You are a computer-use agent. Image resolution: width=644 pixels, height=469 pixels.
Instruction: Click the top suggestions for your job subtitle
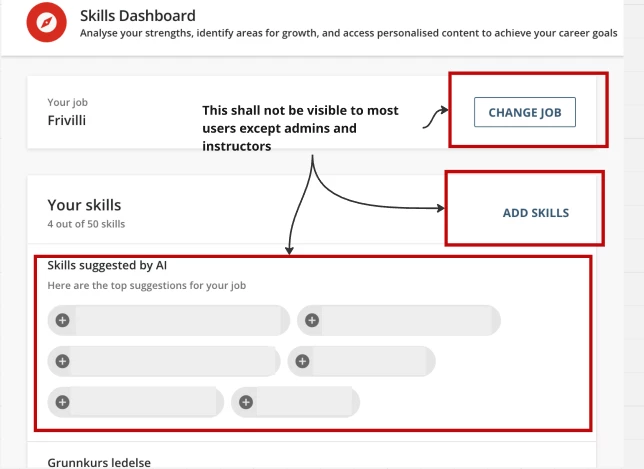point(147,286)
